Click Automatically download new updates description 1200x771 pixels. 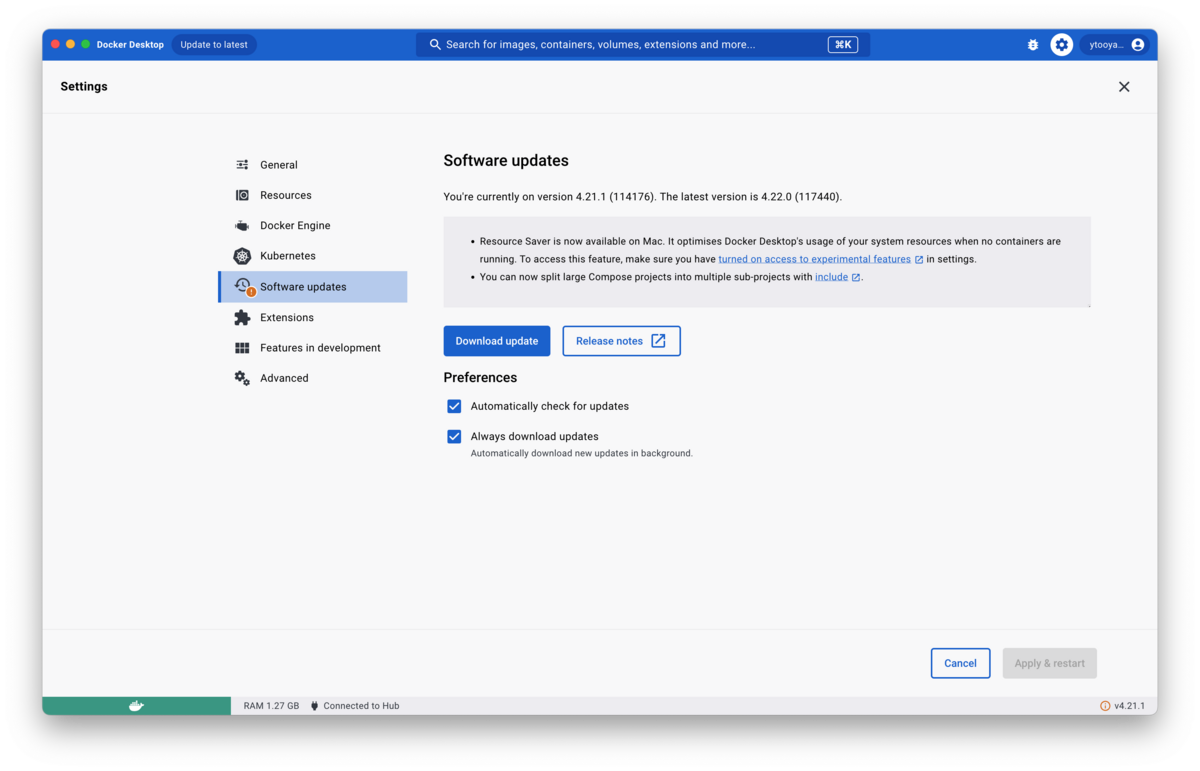[x=581, y=453]
